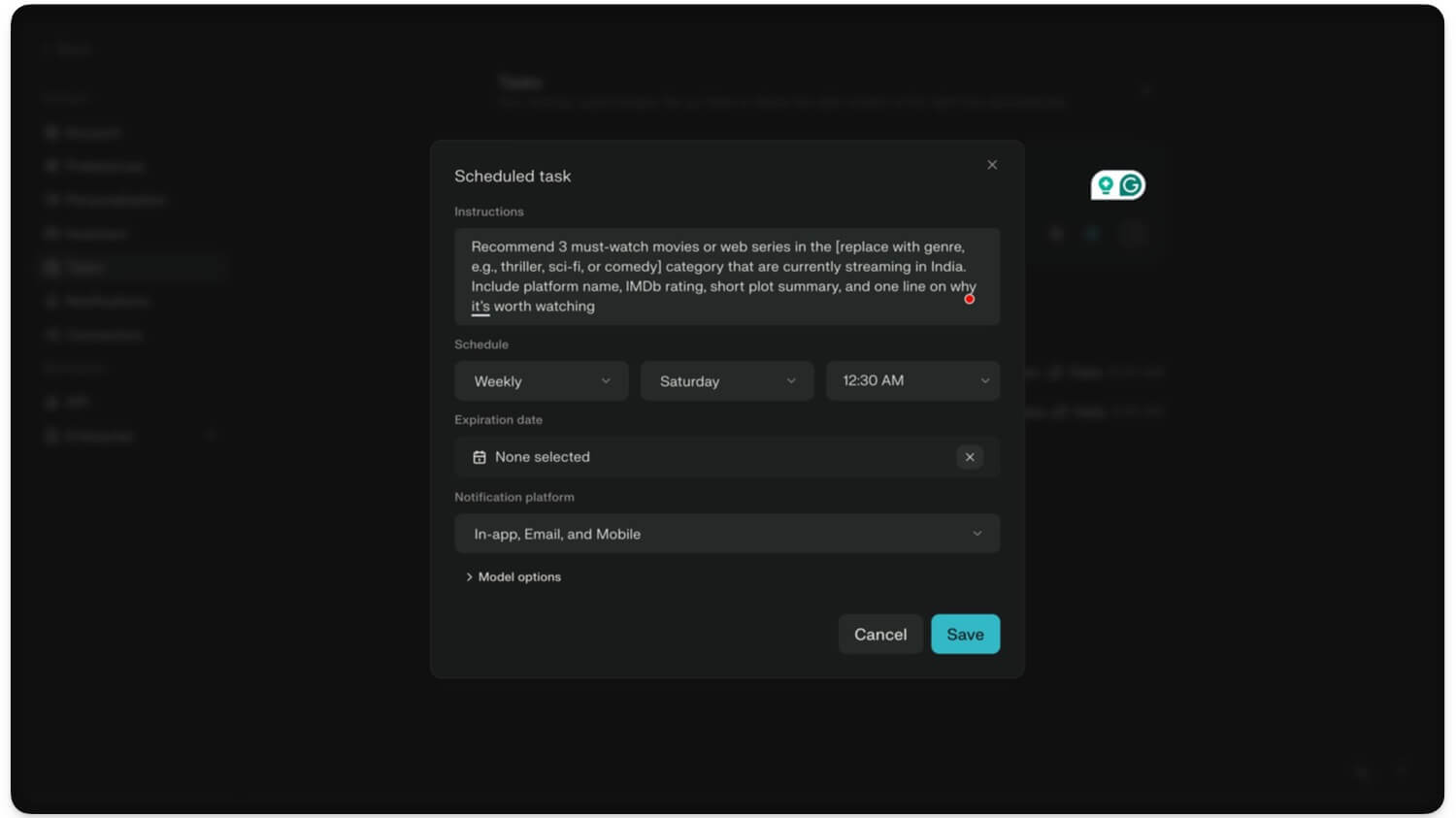Close the Scheduled task dialog
Viewport: 1456px width, 818px height.
point(991,165)
